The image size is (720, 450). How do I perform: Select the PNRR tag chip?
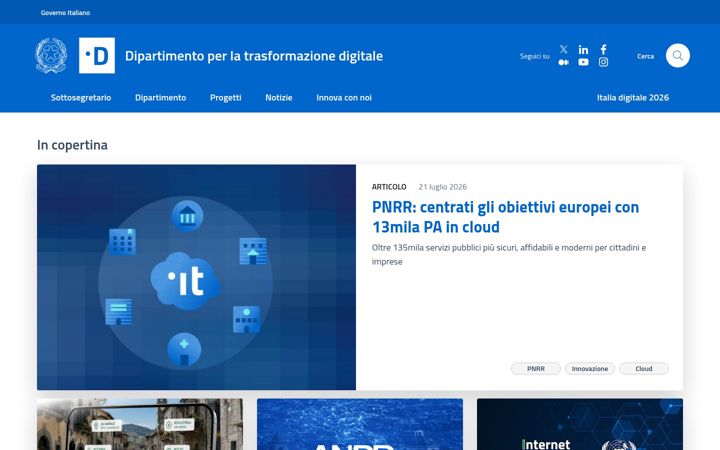535,368
